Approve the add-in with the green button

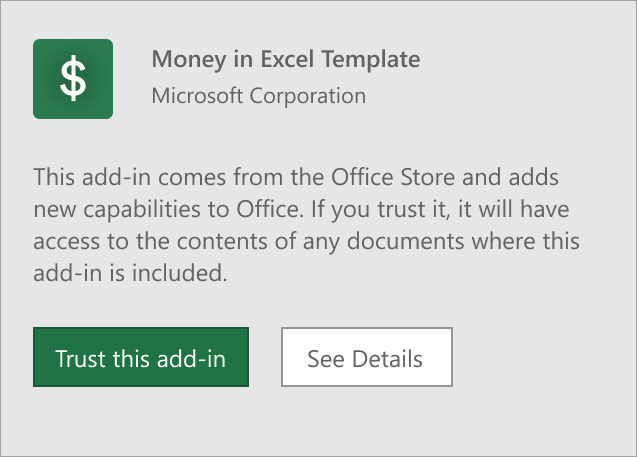coord(141,357)
